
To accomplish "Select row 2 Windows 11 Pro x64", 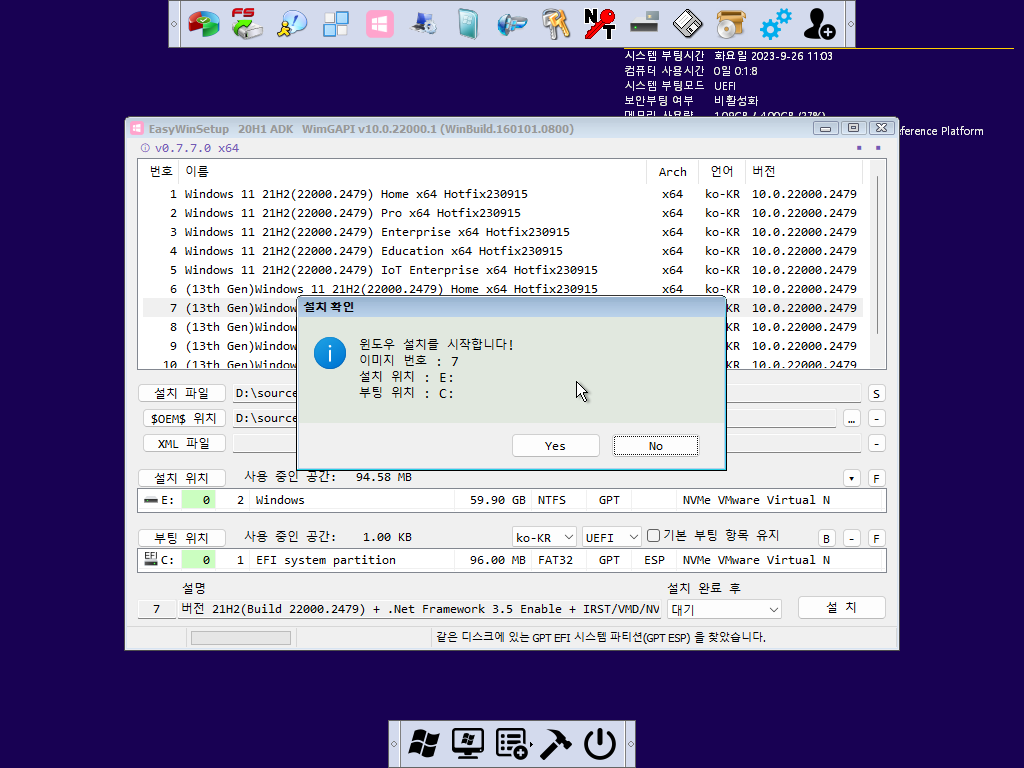I will [x=503, y=213].
